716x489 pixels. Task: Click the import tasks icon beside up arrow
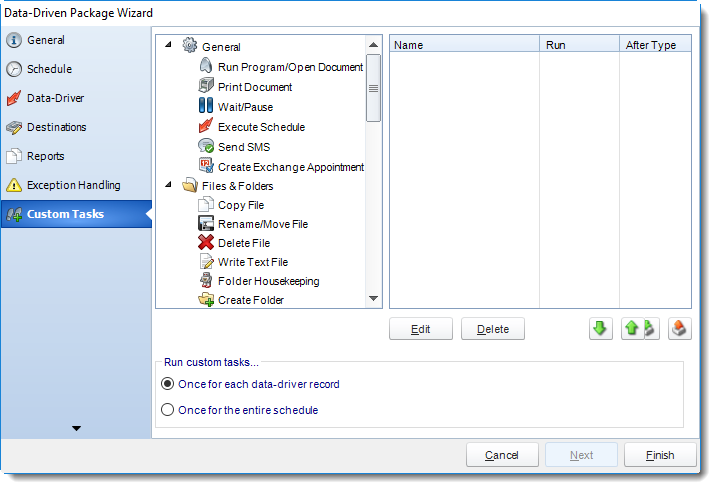click(x=652, y=329)
